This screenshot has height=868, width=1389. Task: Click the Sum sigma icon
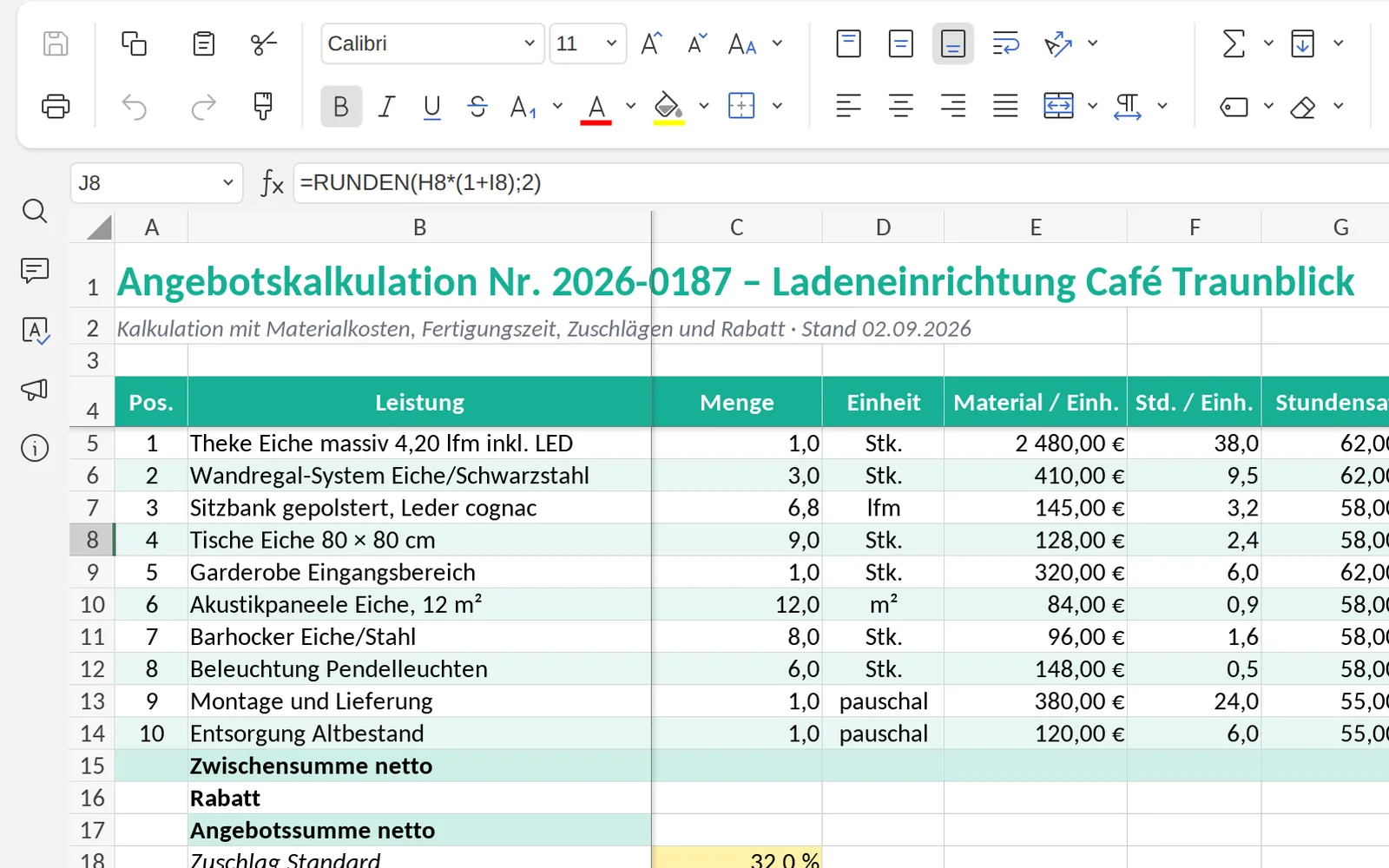click(1233, 43)
